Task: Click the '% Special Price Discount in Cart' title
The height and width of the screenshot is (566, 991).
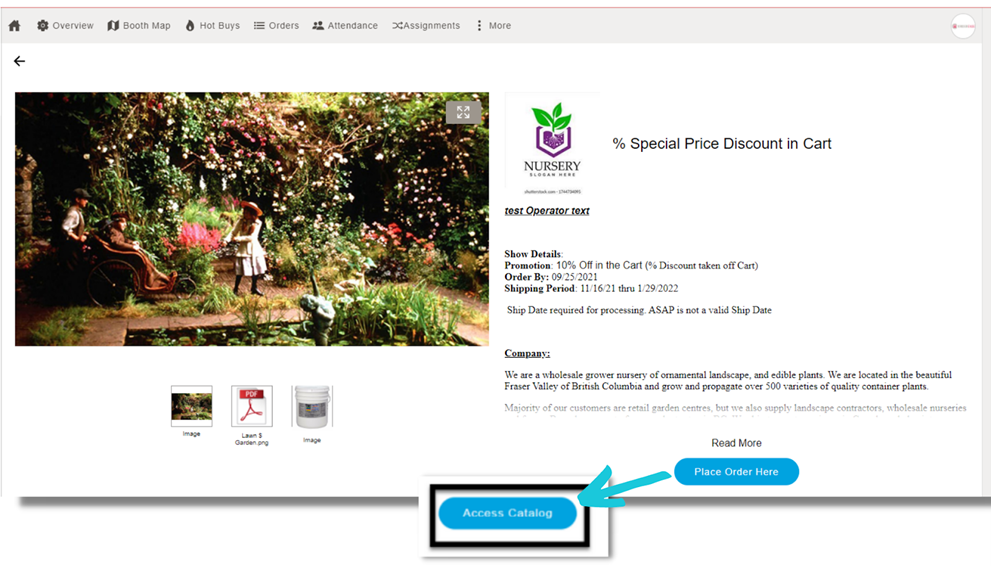Action: (x=722, y=143)
